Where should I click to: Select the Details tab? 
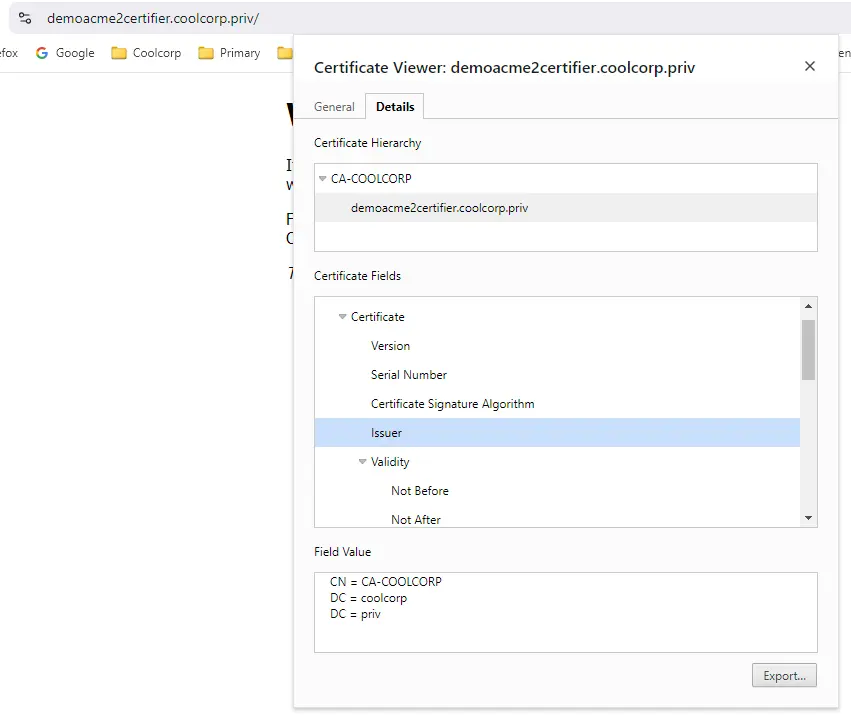click(x=395, y=107)
